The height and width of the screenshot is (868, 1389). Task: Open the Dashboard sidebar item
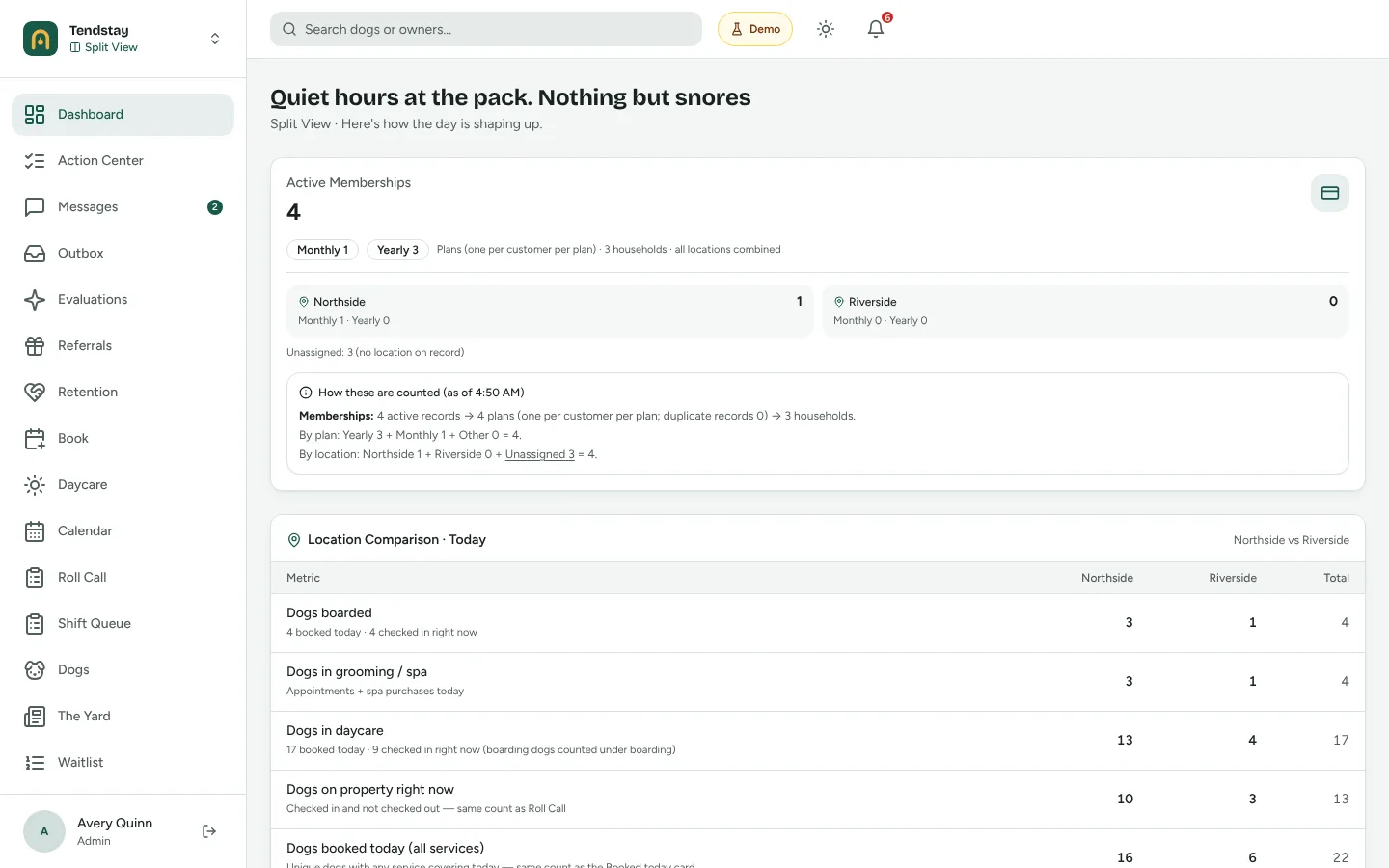point(123,114)
